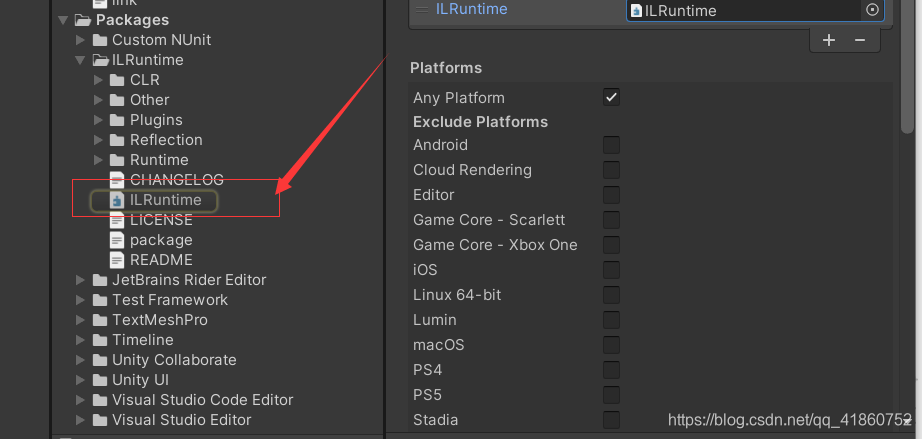Expand the Reflection folder
922x439 pixels.
pyautogui.click(x=98, y=140)
